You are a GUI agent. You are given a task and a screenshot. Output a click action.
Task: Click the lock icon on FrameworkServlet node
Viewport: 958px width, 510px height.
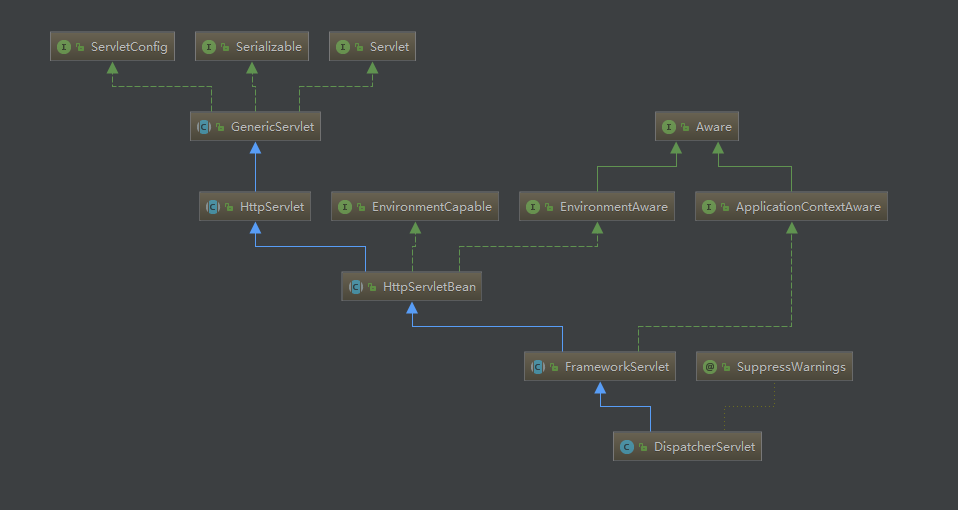tap(553, 367)
